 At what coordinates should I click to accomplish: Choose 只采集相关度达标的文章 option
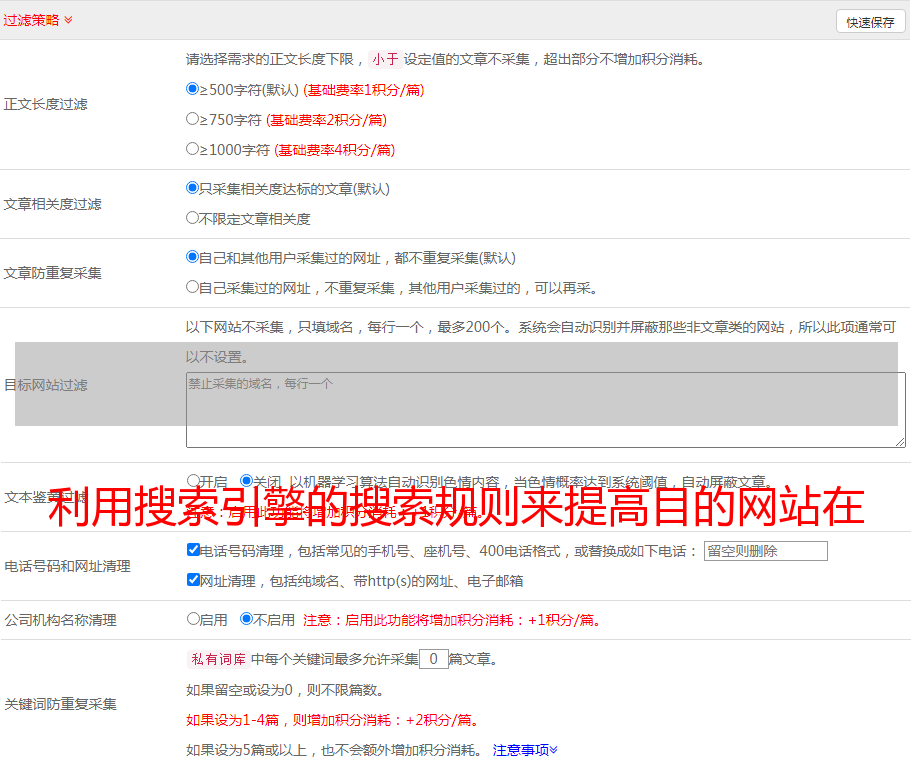pos(193,188)
